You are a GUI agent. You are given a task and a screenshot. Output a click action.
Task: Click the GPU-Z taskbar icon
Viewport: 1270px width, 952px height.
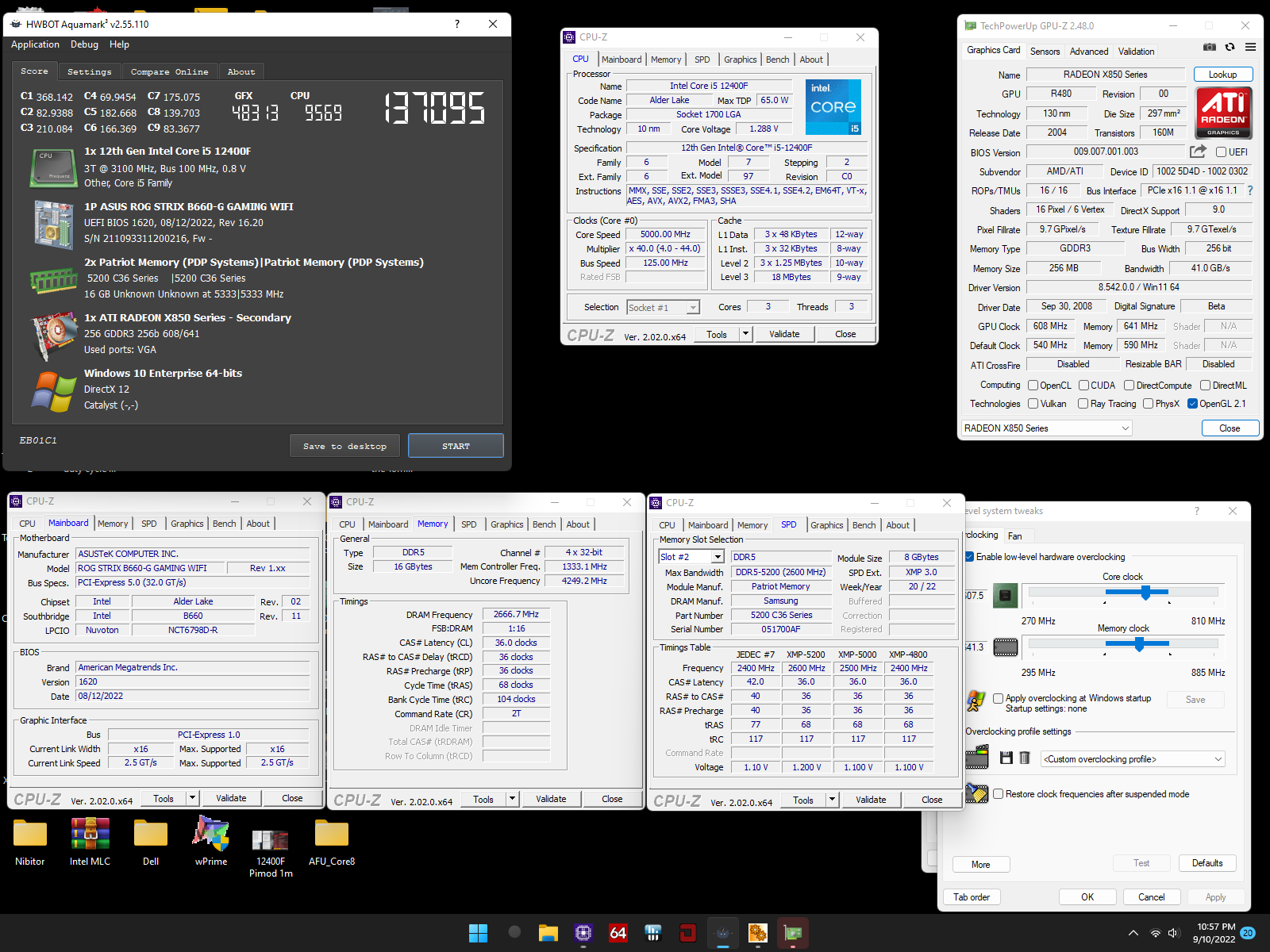792,933
